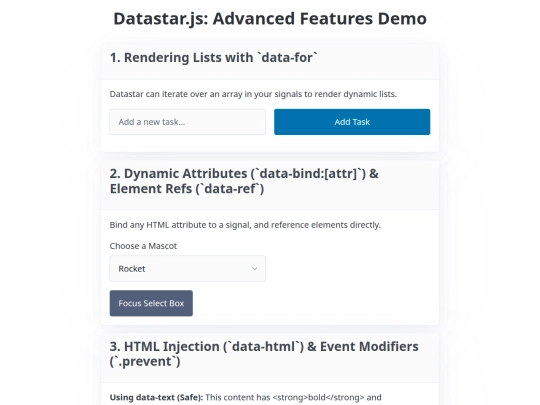Screen dimensions: 540x405
Task: Click the 'Using data-text (Safe):' label
Action: [x=156, y=397]
